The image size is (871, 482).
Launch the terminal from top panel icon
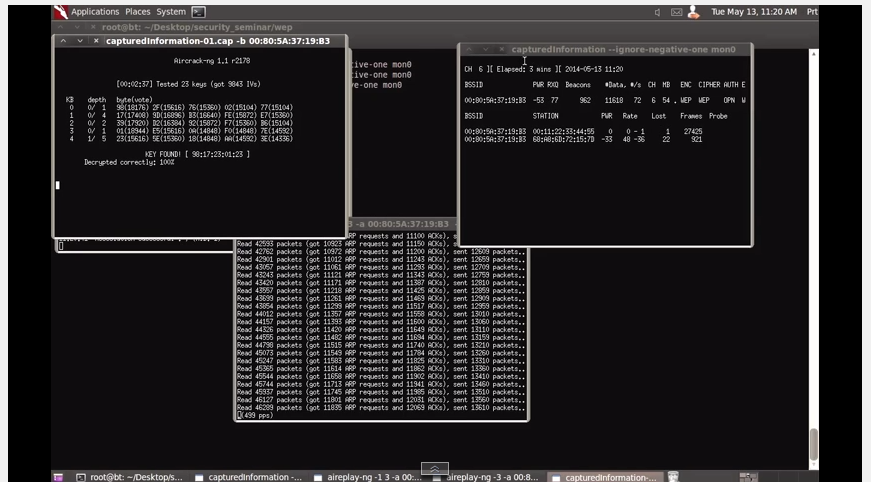198,12
